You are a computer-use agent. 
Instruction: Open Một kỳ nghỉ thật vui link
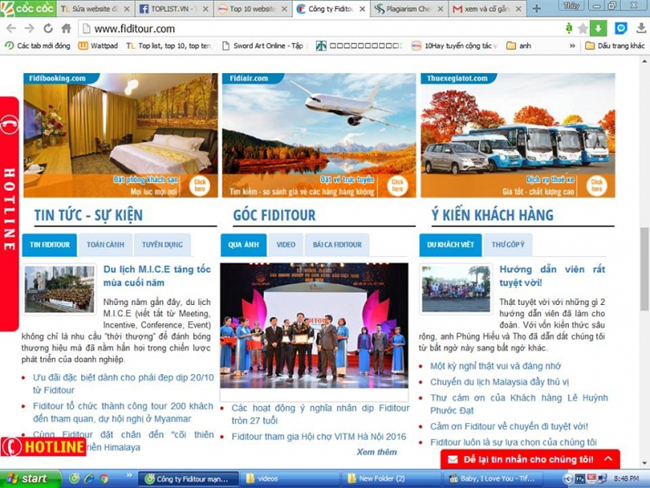pos(495,366)
